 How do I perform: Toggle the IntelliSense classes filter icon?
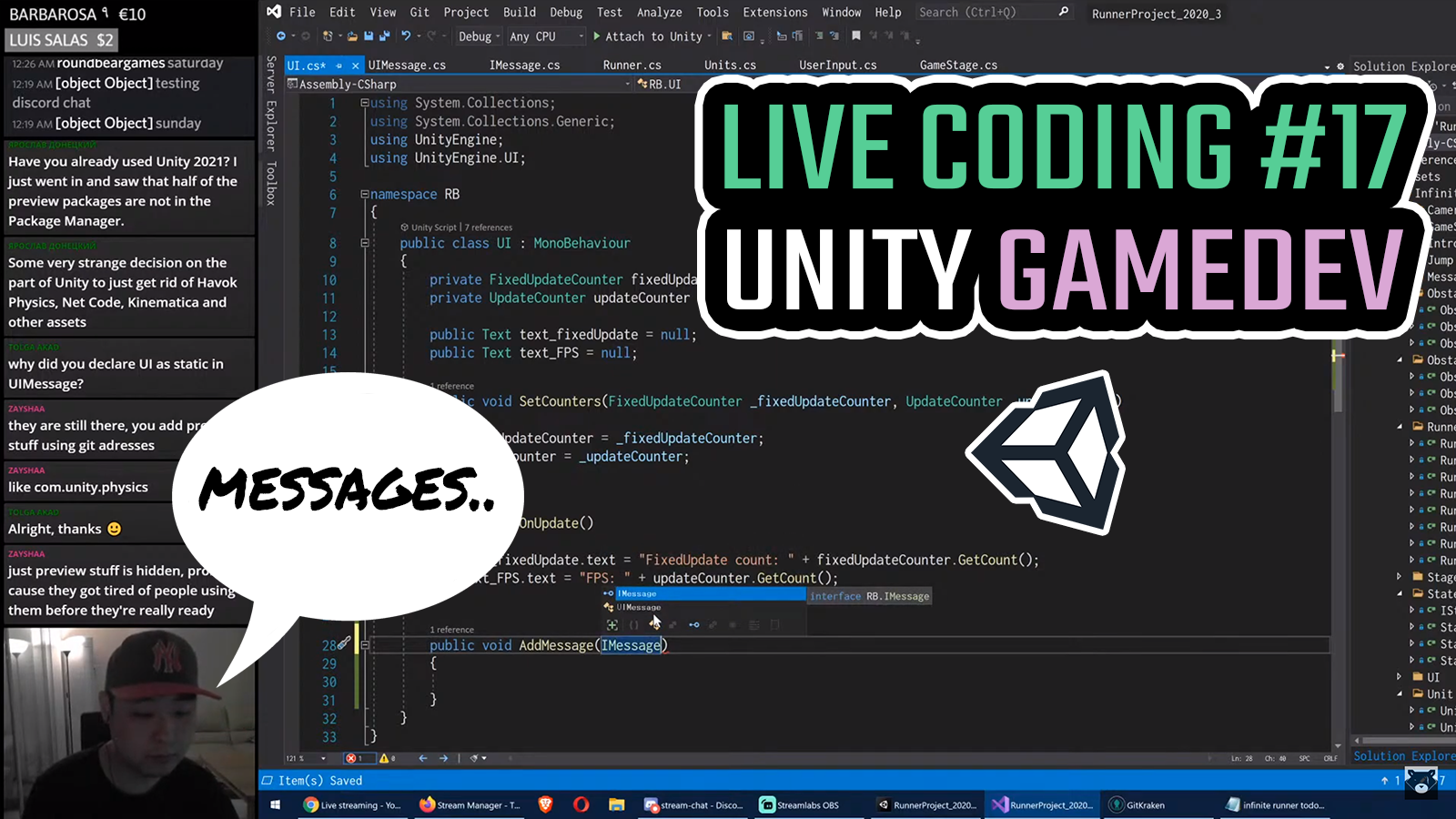point(654,625)
